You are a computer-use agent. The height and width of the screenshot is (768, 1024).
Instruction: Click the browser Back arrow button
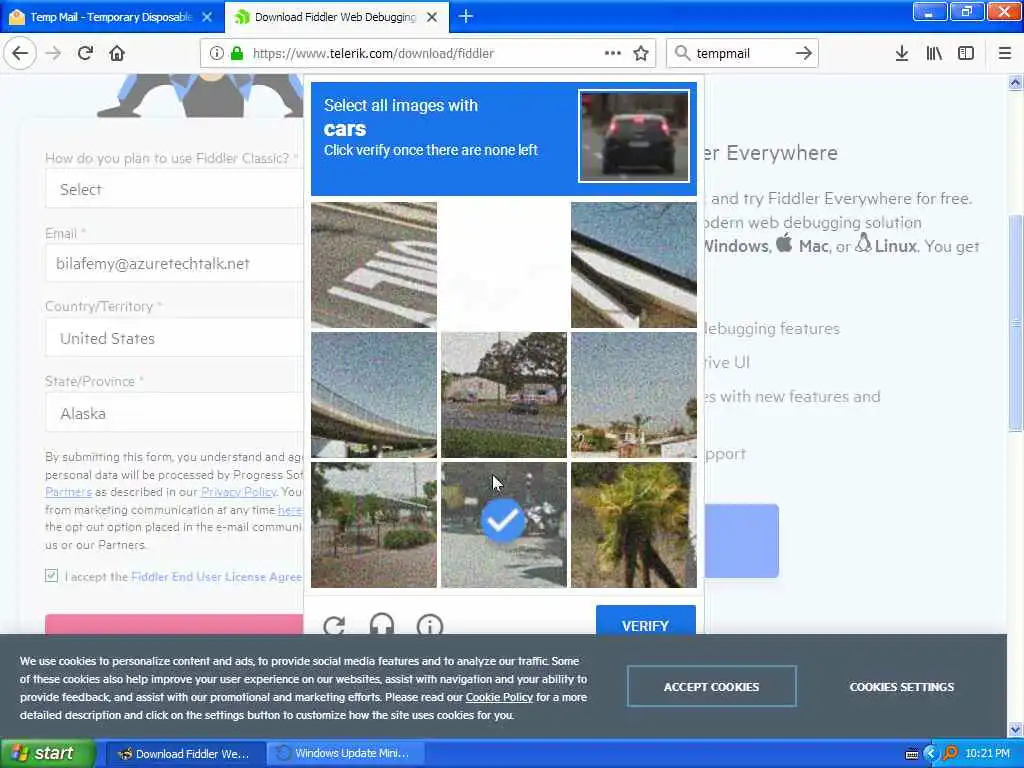coord(20,54)
